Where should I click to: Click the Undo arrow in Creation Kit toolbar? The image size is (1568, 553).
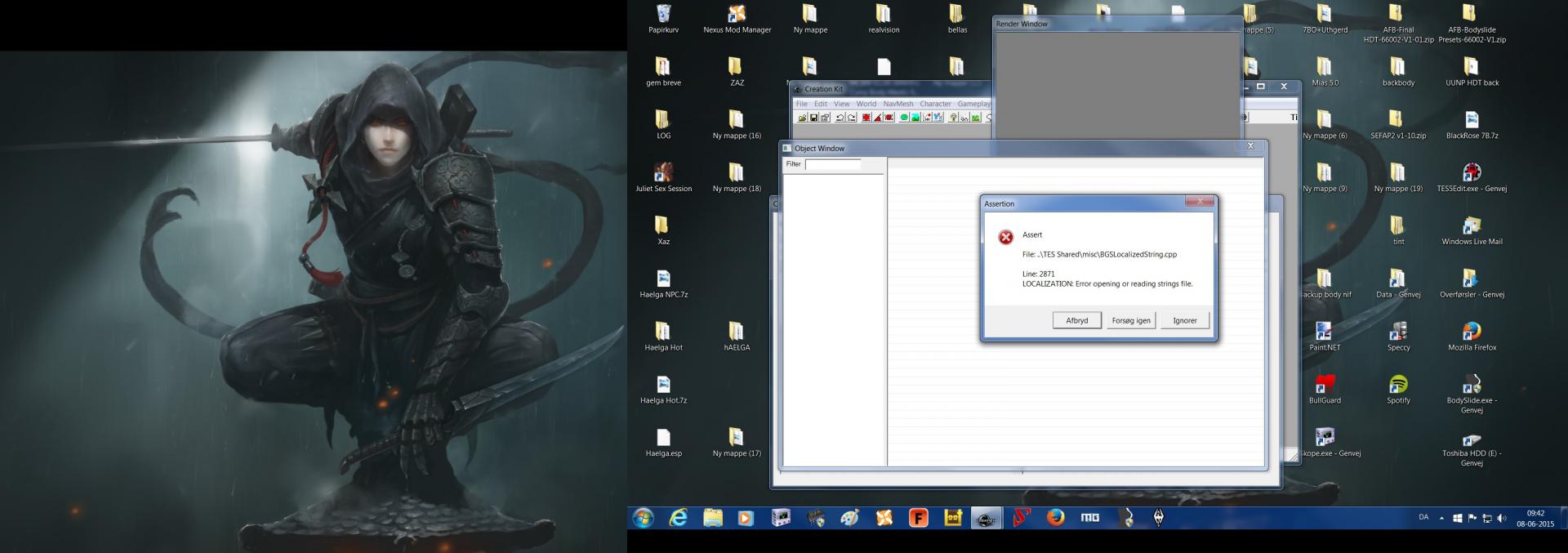[x=840, y=118]
